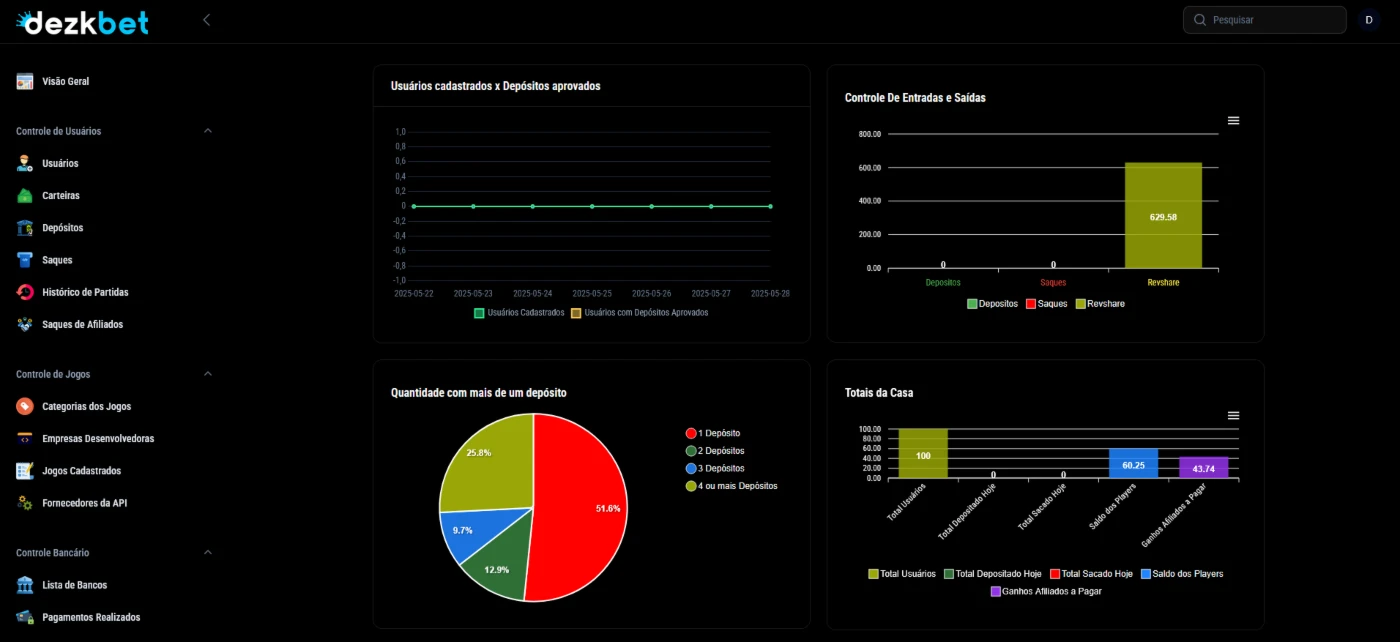Screen dimensions: 1400x642
Task: Open Carteiras via its wallet icon
Action: click(x=25, y=196)
